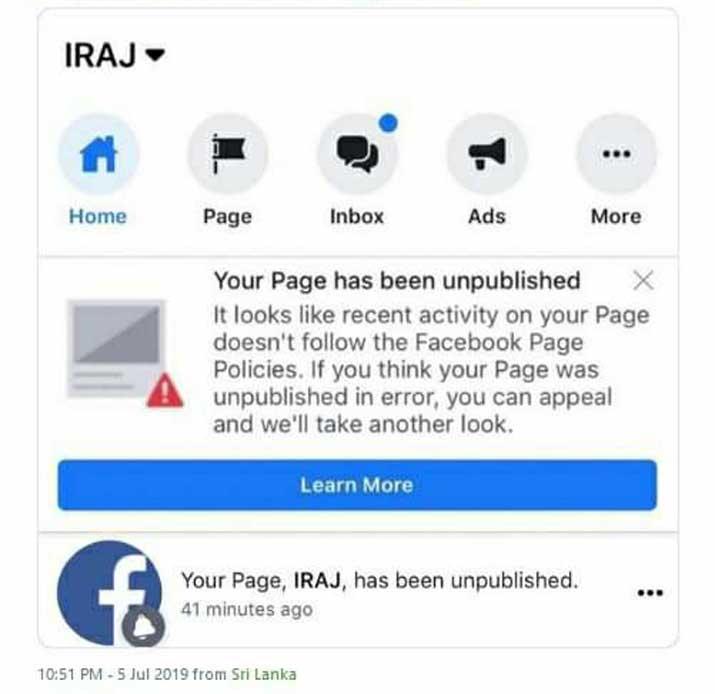Expand the IRAJ page switcher arrow
This screenshot has height=694, width=715.
pos(155,55)
